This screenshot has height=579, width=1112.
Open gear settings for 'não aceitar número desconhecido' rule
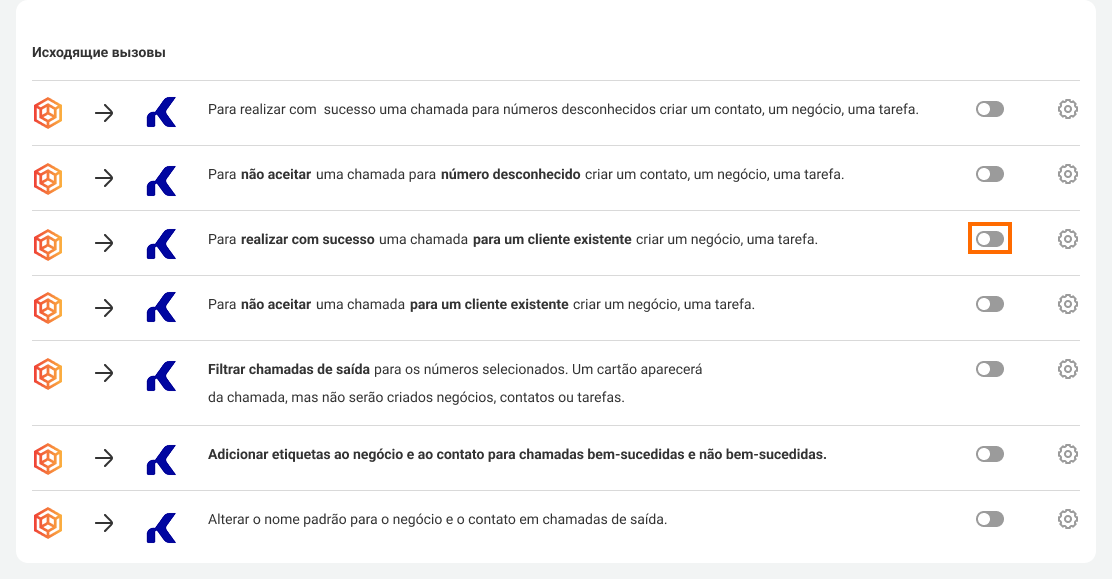pos(1067,174)
